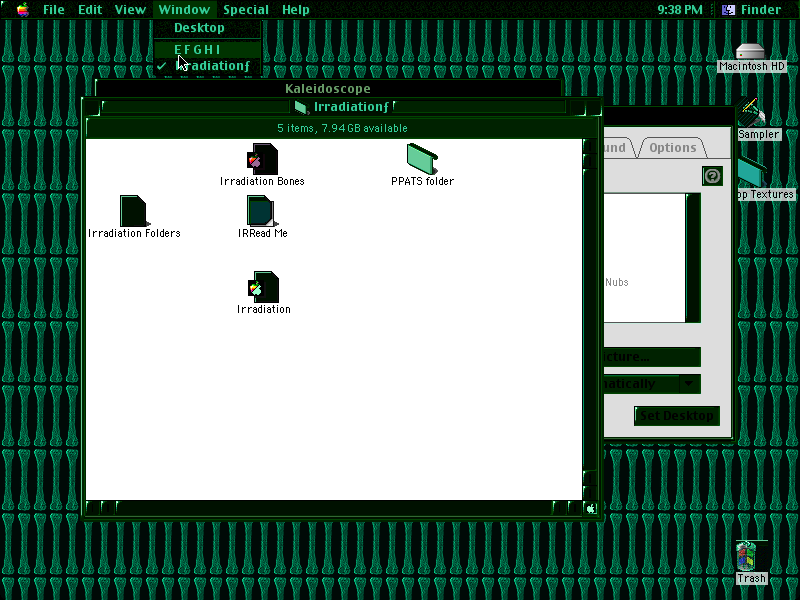Screen dimensions: 800x600
Task: Open the pop-up menu ending in "matically"
Action: point(652,384)
